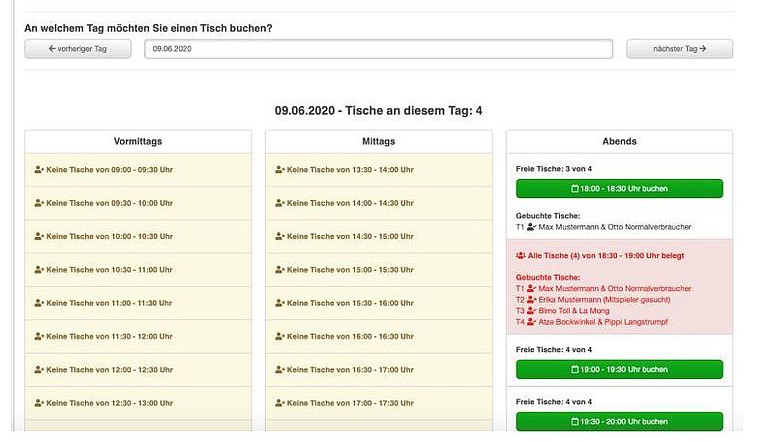Book the 18:00 - 18:30 Uhr slot

619,188
